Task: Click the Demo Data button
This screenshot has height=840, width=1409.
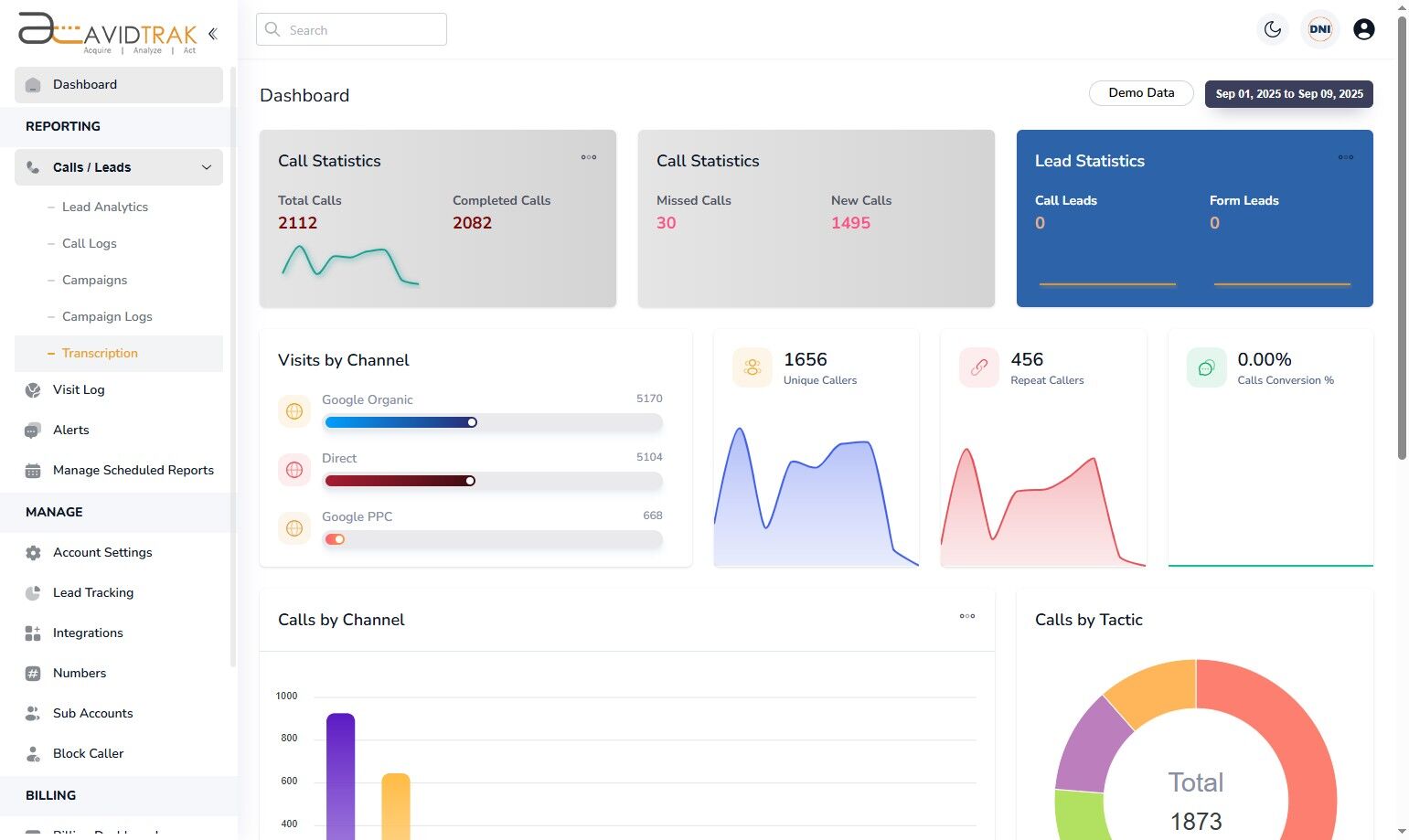Action: pos(1141,93)
